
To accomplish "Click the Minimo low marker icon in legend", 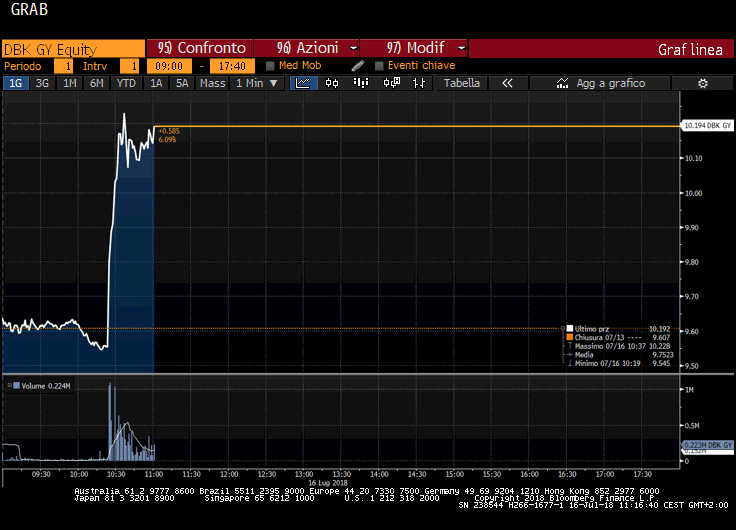I will [x=570, y=363].
